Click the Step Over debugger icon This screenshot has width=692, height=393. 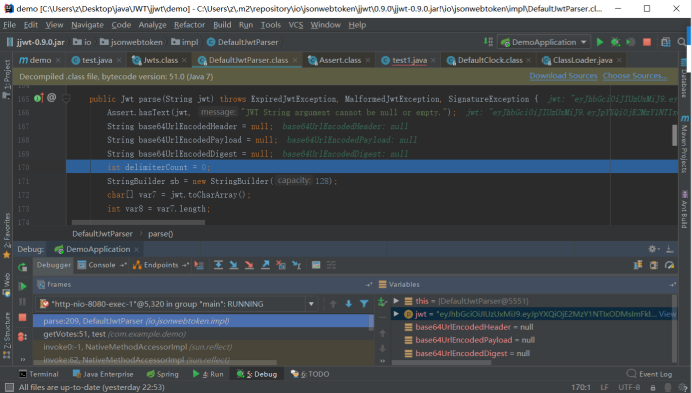pos(218,265)
